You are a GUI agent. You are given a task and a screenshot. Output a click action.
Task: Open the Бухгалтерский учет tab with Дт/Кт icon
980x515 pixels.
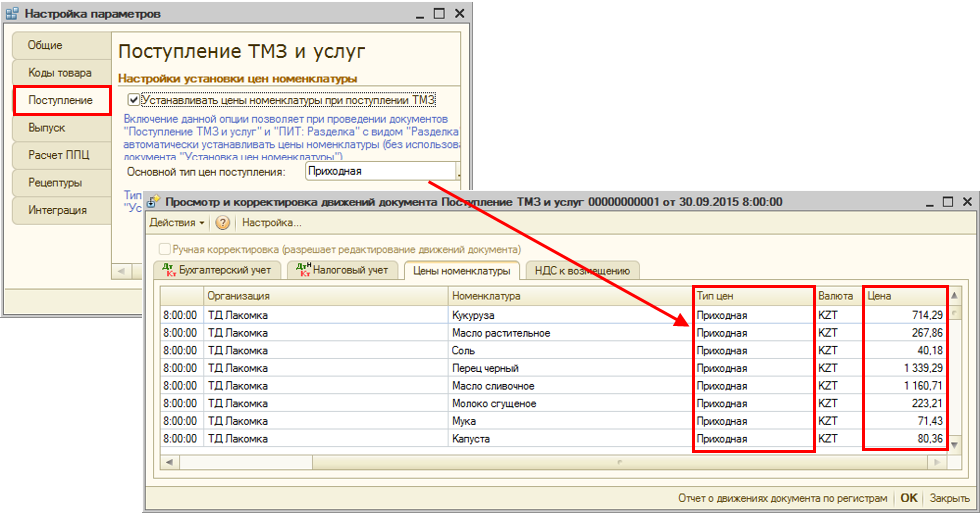[217, 270]
